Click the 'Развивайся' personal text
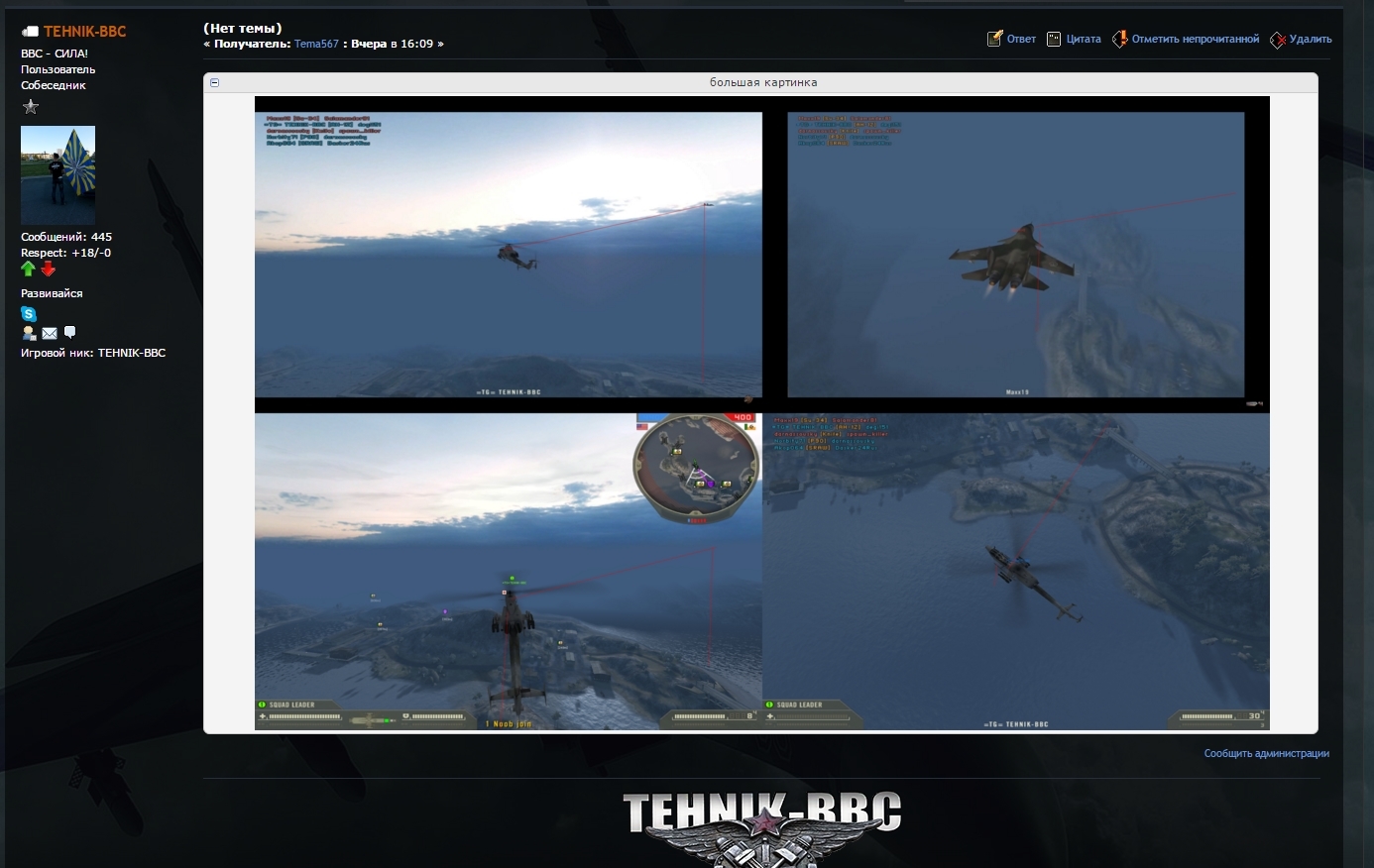The height and width of the screenshot is (868, 1374). (x=52, y=293)
